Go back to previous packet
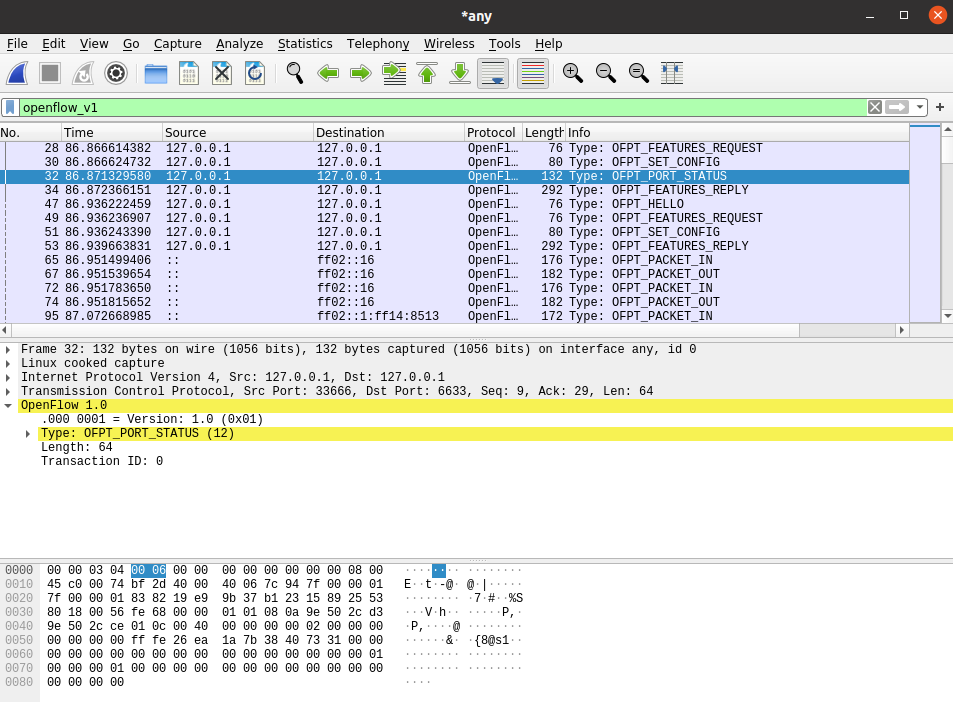953x702 pixels. (328, 74)
